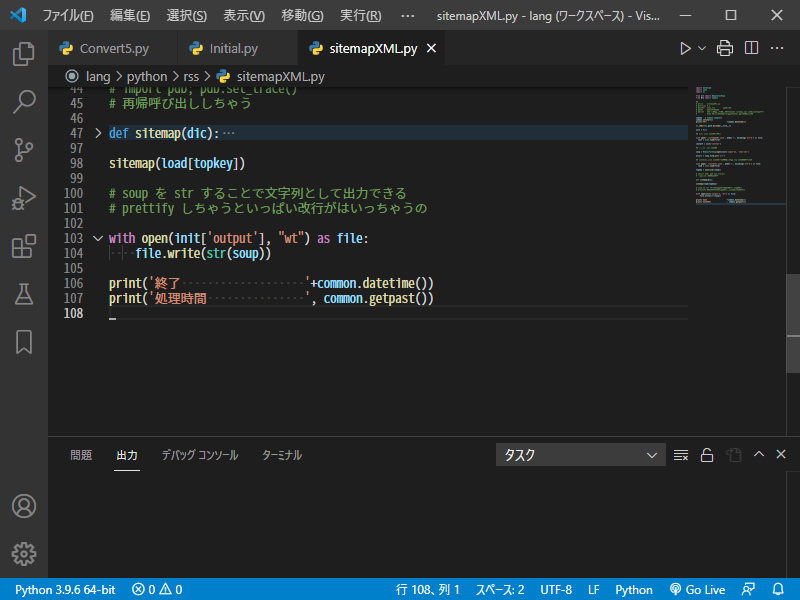Screen dimensions: 800x600
Task: Clear the output panel with list icon
Action: pos(681,455)
